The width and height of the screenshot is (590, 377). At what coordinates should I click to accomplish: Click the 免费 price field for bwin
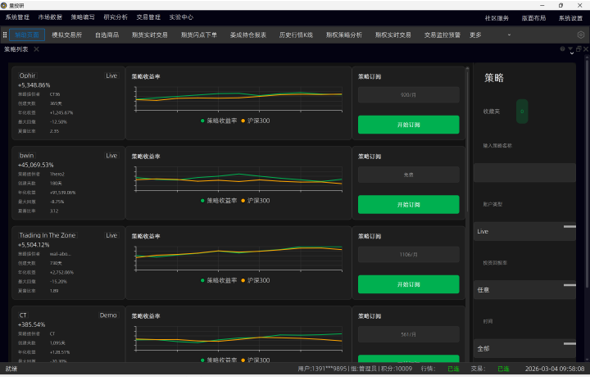pos(409,175)
